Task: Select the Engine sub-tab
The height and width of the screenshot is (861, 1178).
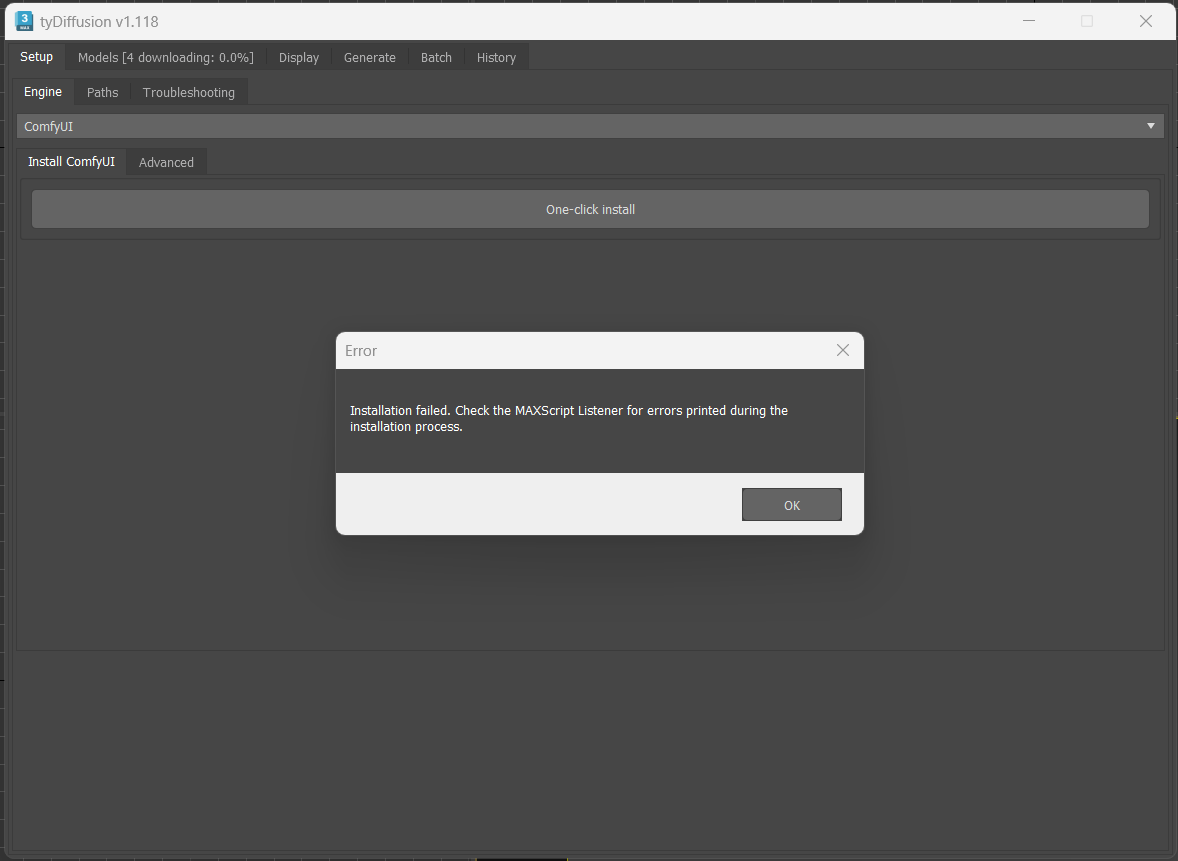Action: (43, 92)
